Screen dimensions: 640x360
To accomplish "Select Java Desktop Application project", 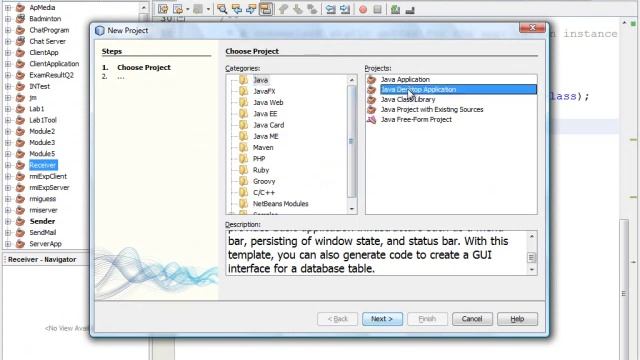I will click(x=458, y=89).
